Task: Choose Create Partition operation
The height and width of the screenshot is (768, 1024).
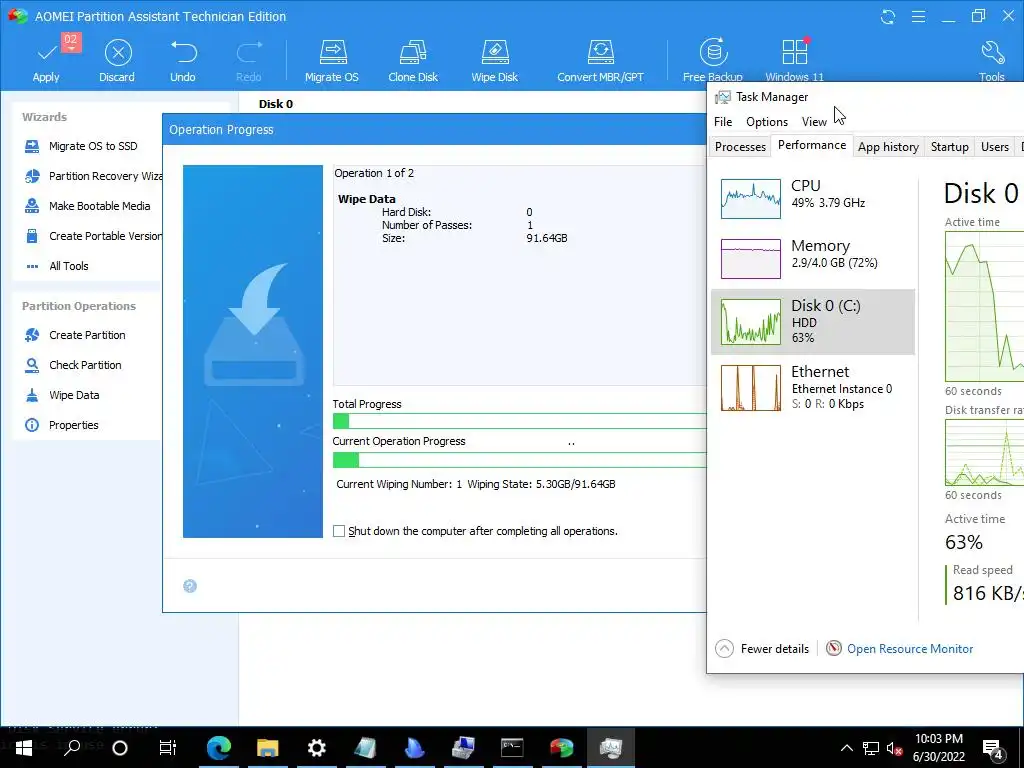Action: pyautogui.click(x=74, y=335)
